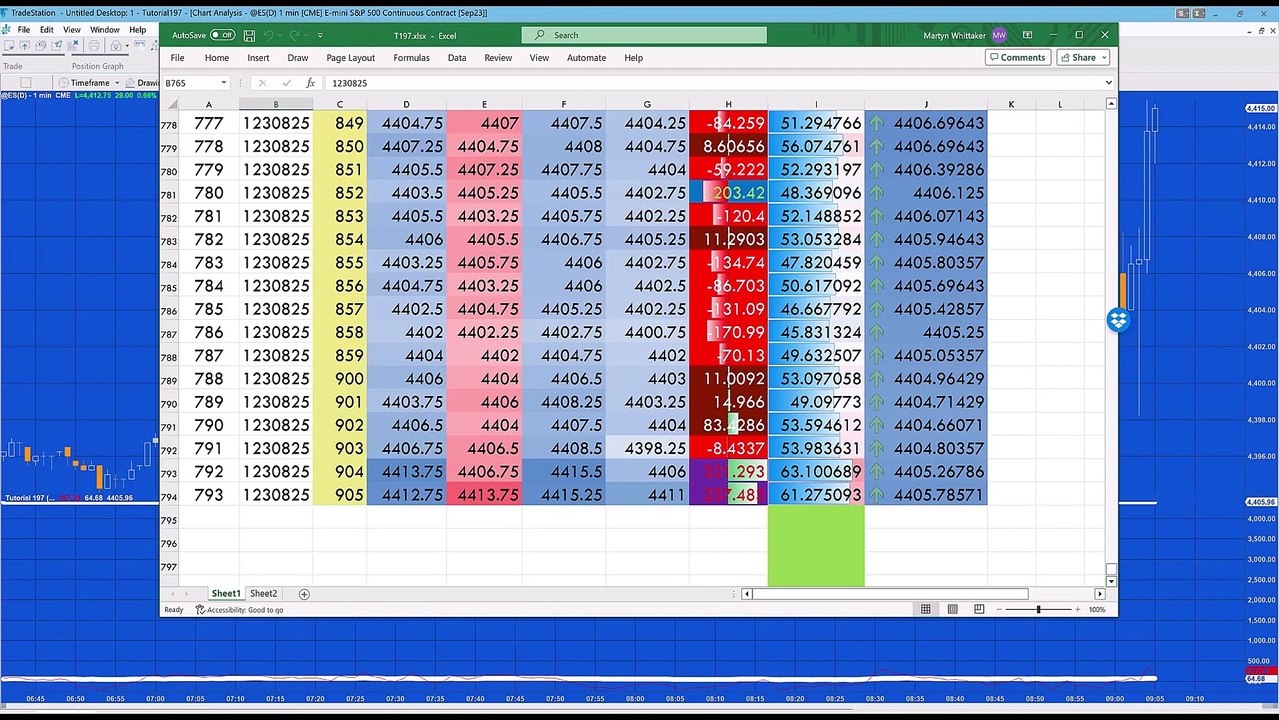This screenshot has height=720, width=1279.
Task: Click the zoom slider handle
Action: tap(1038, 610)
